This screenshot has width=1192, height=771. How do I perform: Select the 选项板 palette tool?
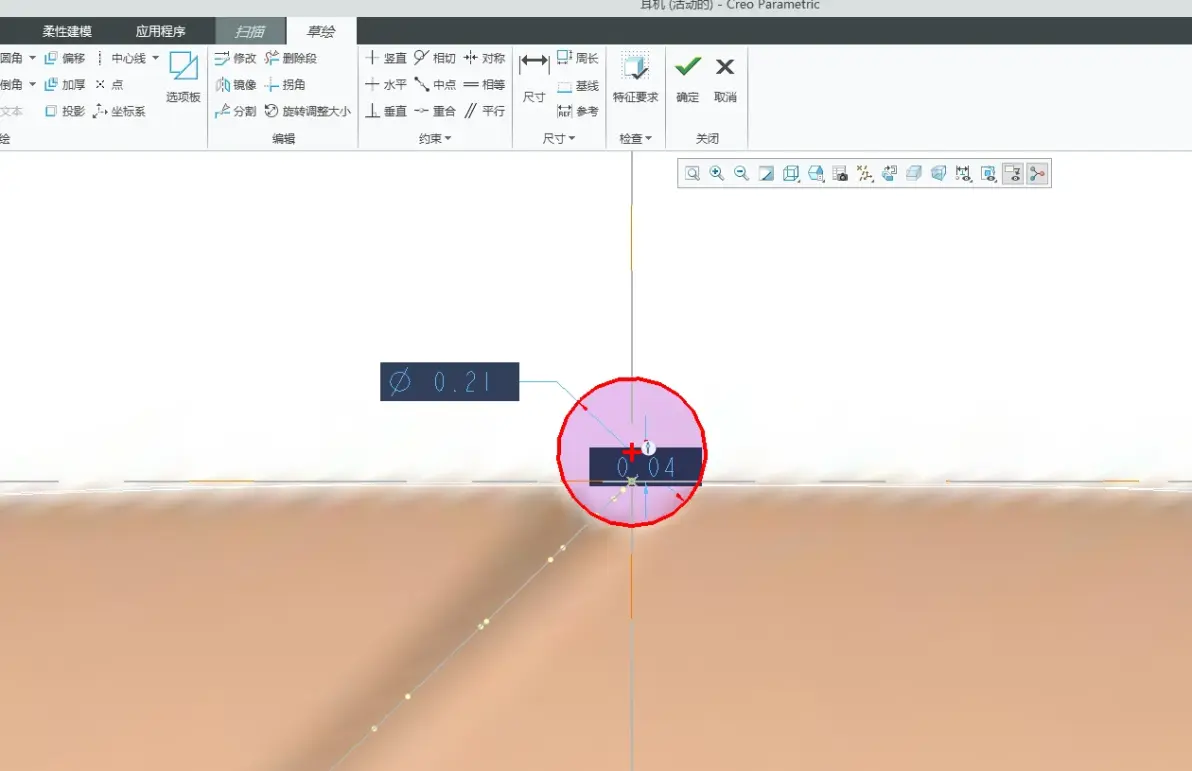coord(183,77)
